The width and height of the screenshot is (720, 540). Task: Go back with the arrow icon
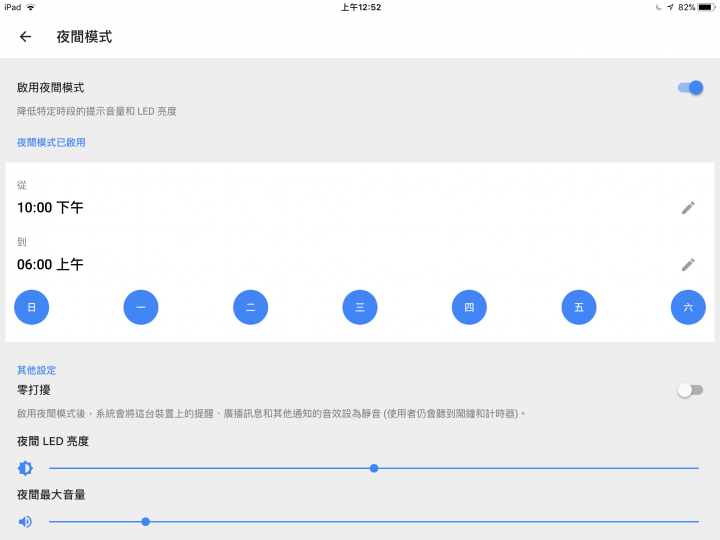[x=25, y=37]
